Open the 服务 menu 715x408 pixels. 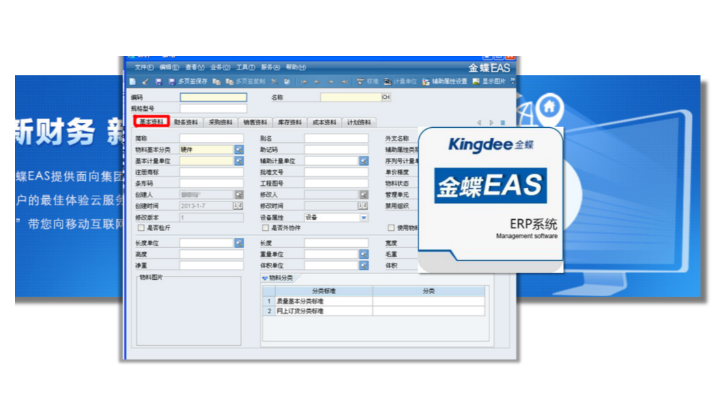[270, 67]
